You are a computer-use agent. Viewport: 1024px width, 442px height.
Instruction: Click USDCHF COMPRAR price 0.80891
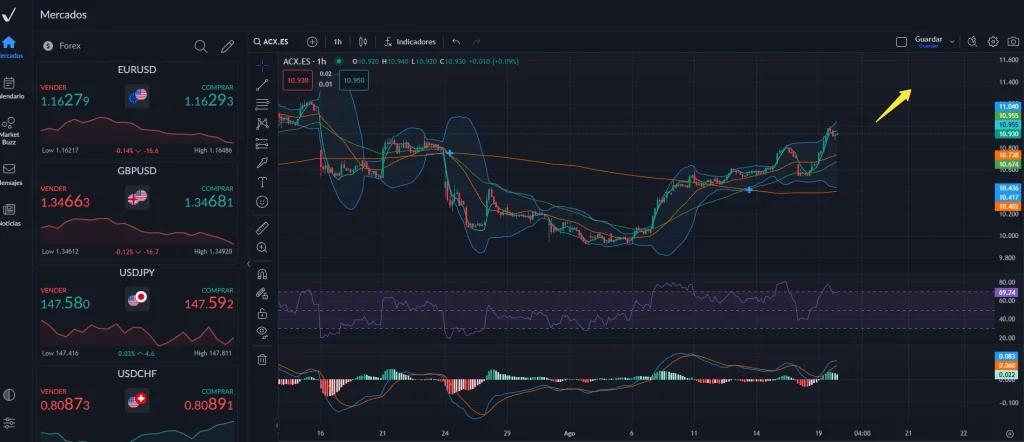click(x=208, y=405)
